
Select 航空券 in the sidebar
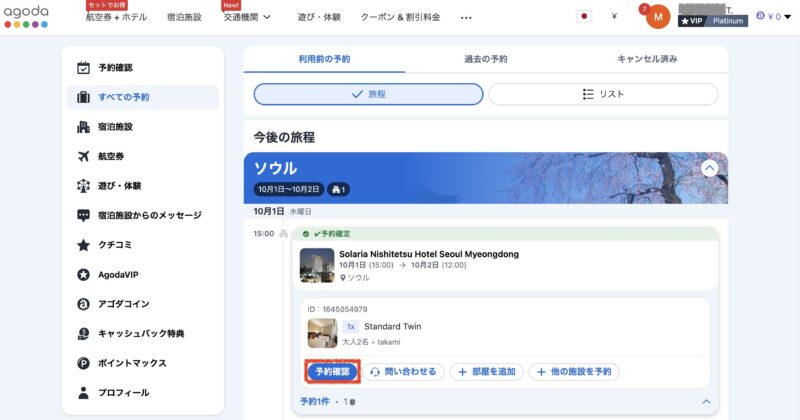pos(111,156)
